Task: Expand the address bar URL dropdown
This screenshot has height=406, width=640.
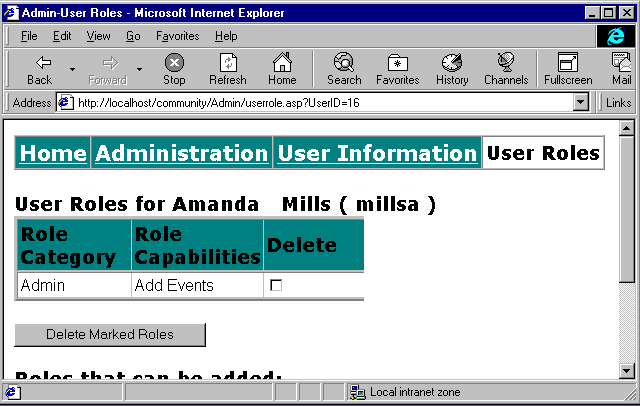Action: tap(581, 102)
